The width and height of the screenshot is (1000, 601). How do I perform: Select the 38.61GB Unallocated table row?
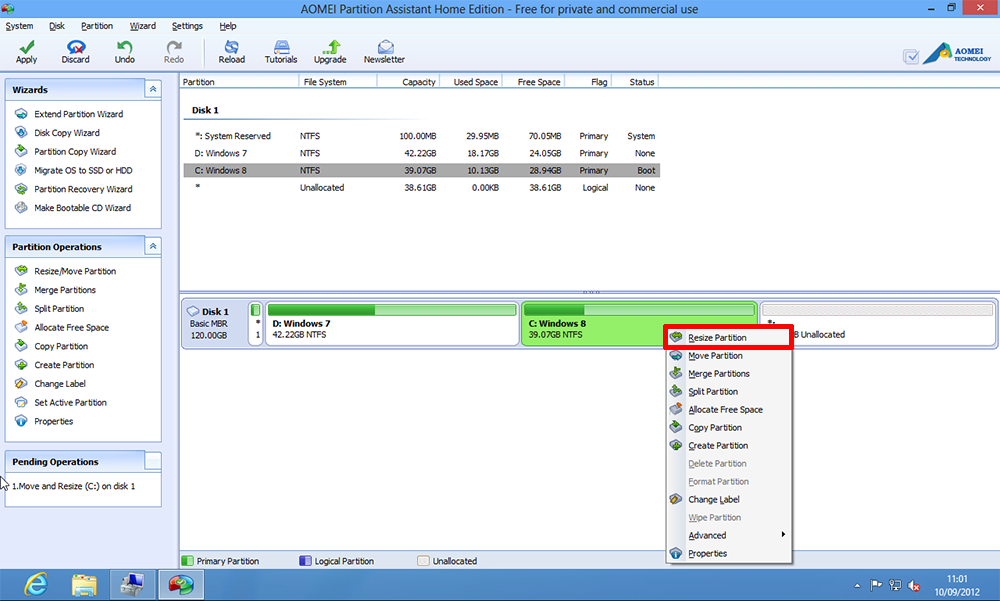422,188
